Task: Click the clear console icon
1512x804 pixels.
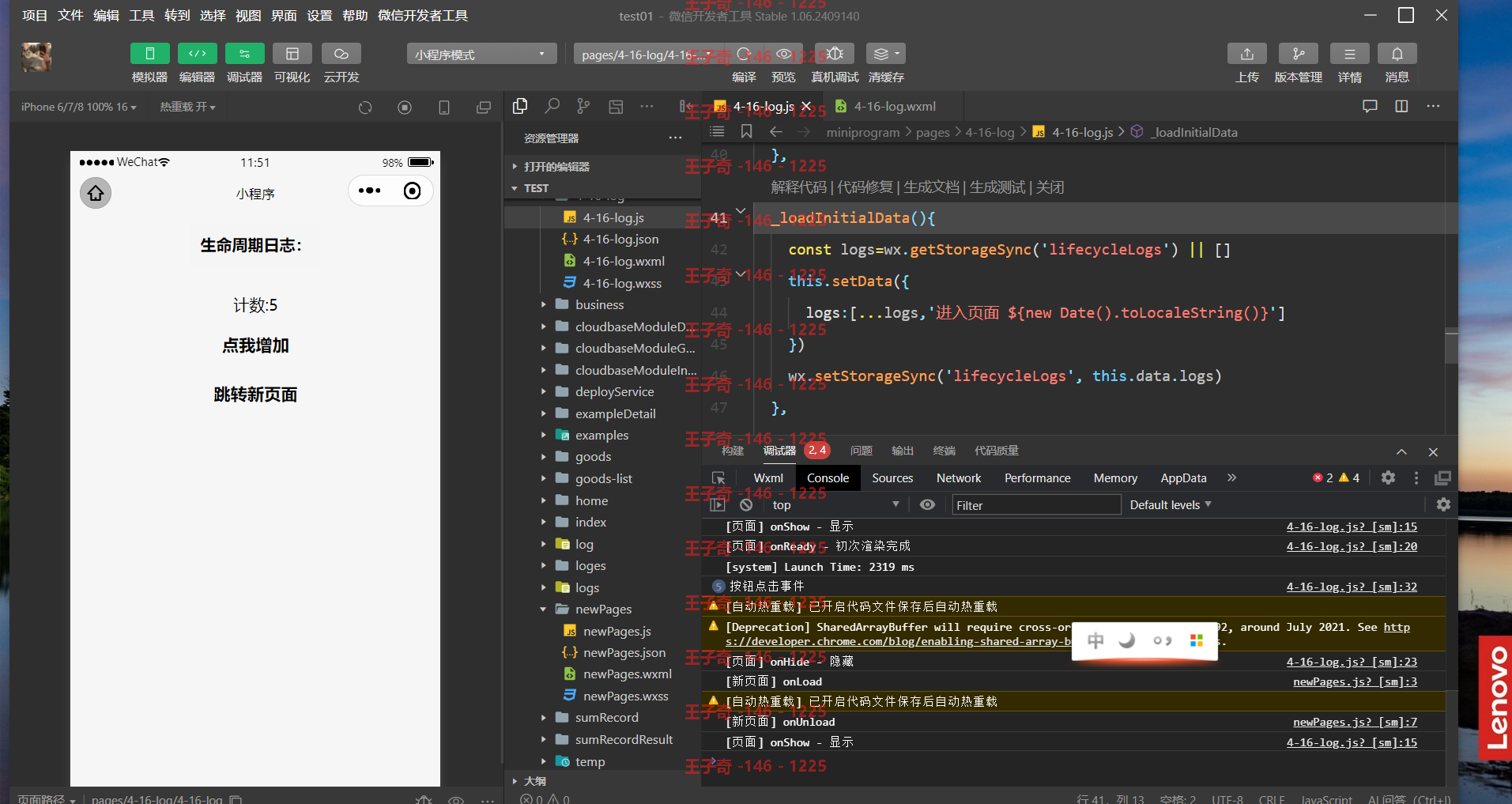Action: click(x=746, y=504)
